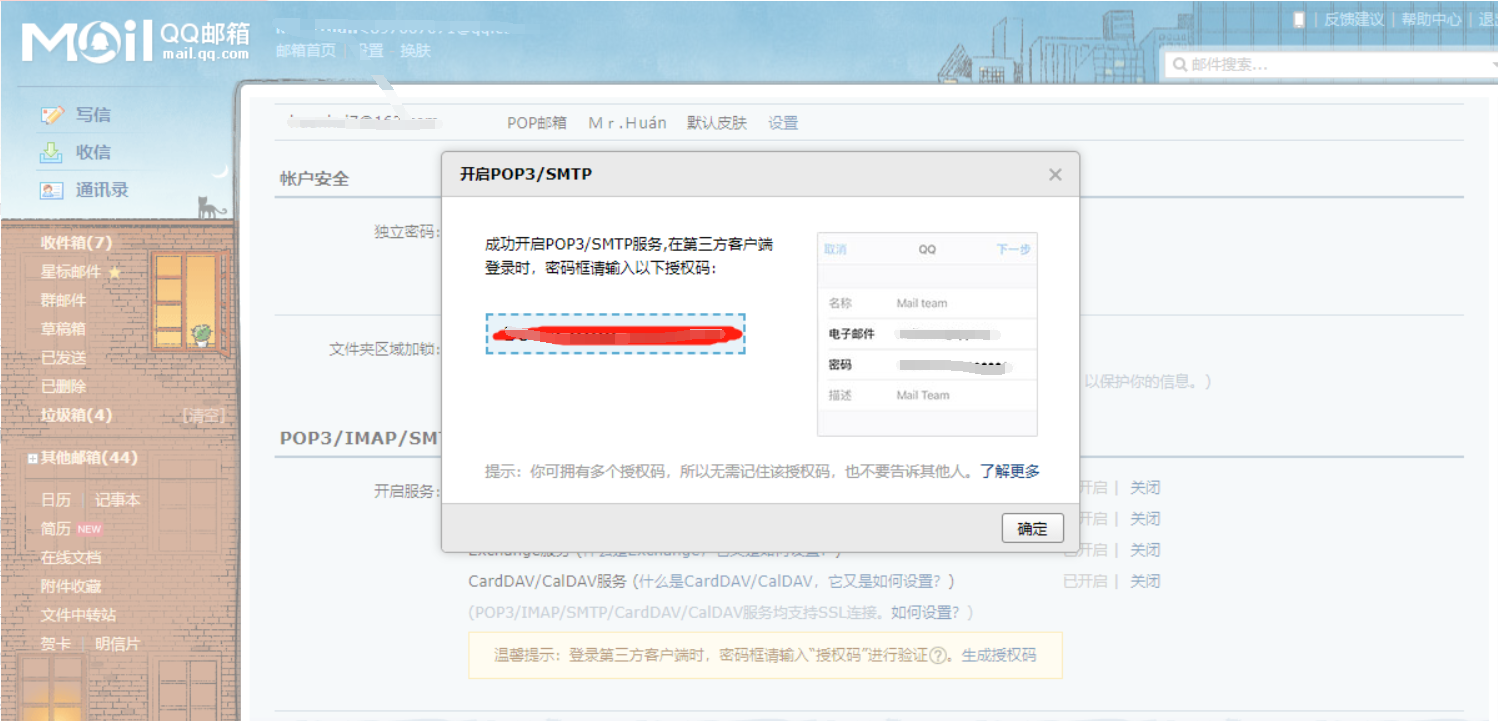Open 贺卡 in the sidebar
Screen dimensions: 1498x721
tap(56, 644)
